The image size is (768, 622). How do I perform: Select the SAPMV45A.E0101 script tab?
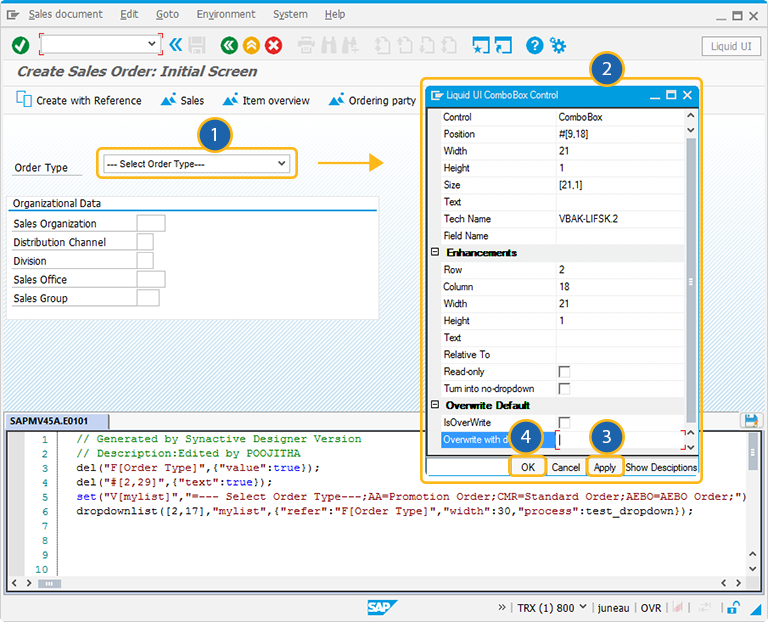pyautogui.click(x=56, y=421)
